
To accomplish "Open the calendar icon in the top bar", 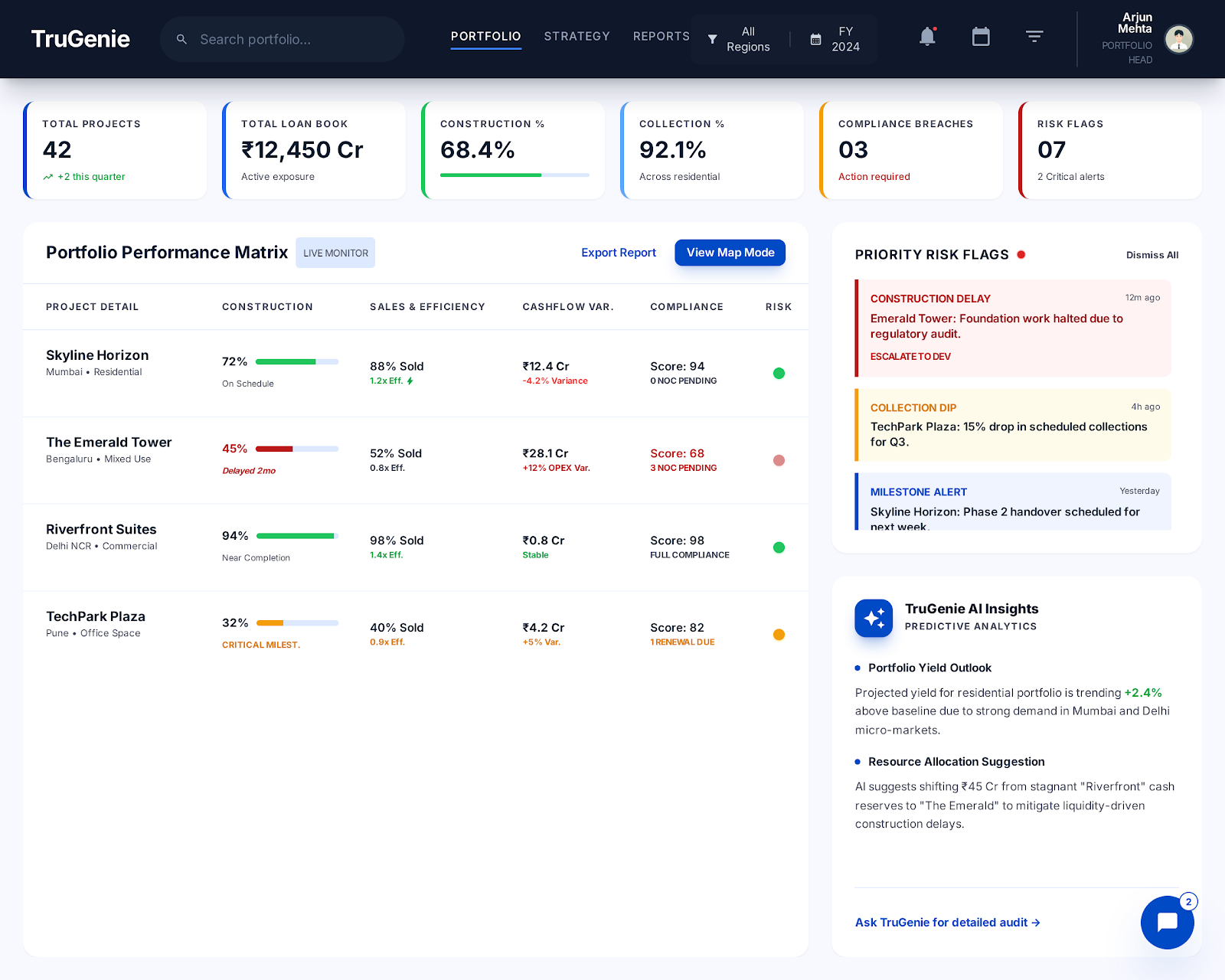I will (x=981, y=36).
